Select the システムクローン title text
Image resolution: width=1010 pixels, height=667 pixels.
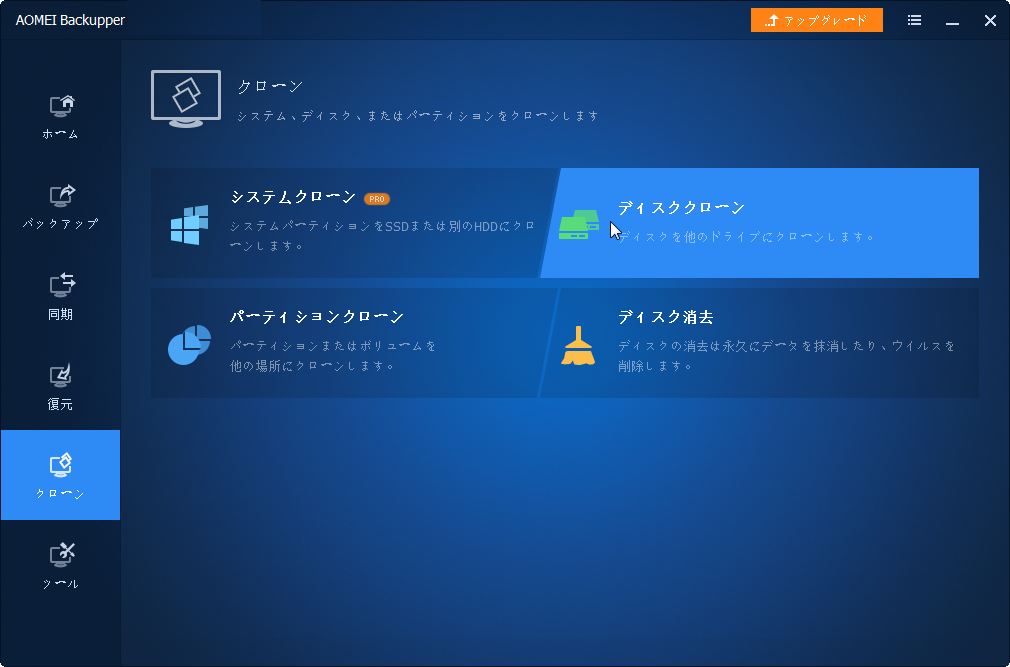point(294,197)
